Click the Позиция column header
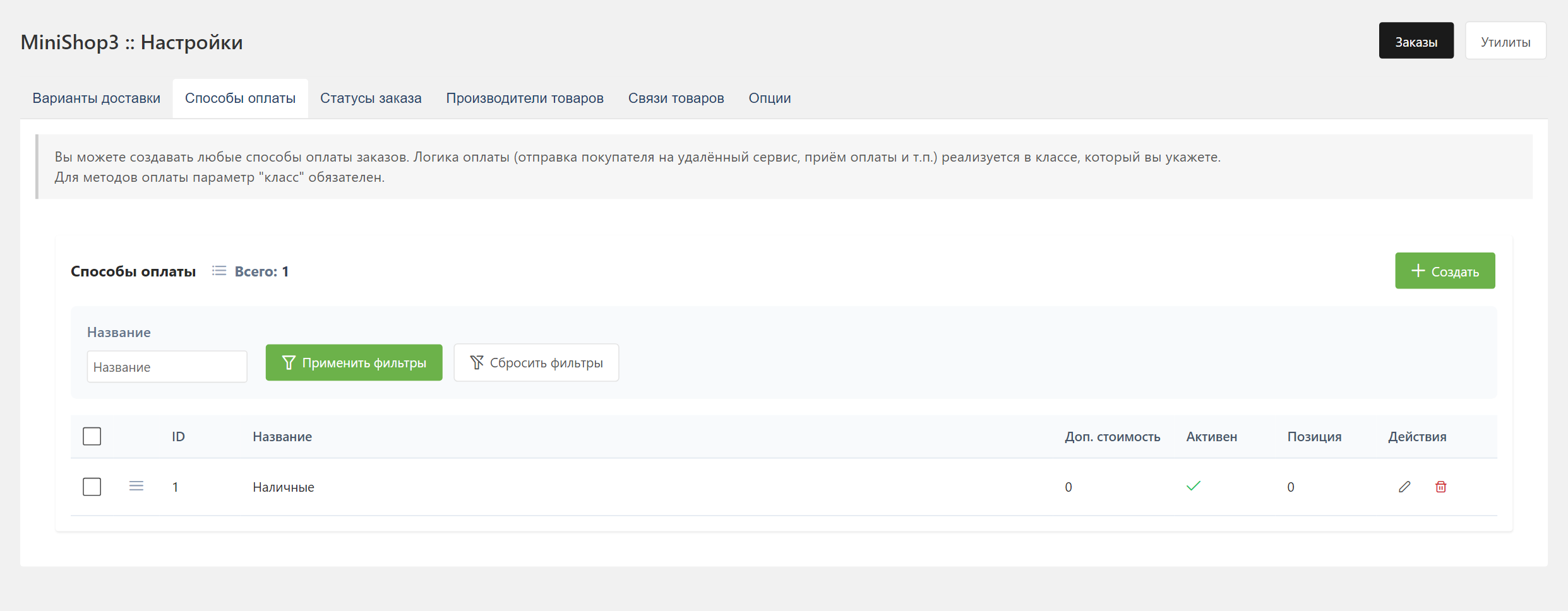 [x=1315, y=437]
